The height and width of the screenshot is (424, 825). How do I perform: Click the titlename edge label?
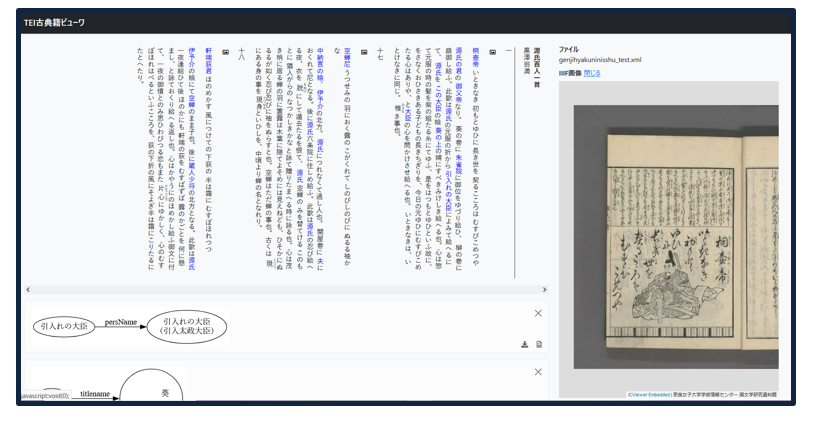(95, 393)
